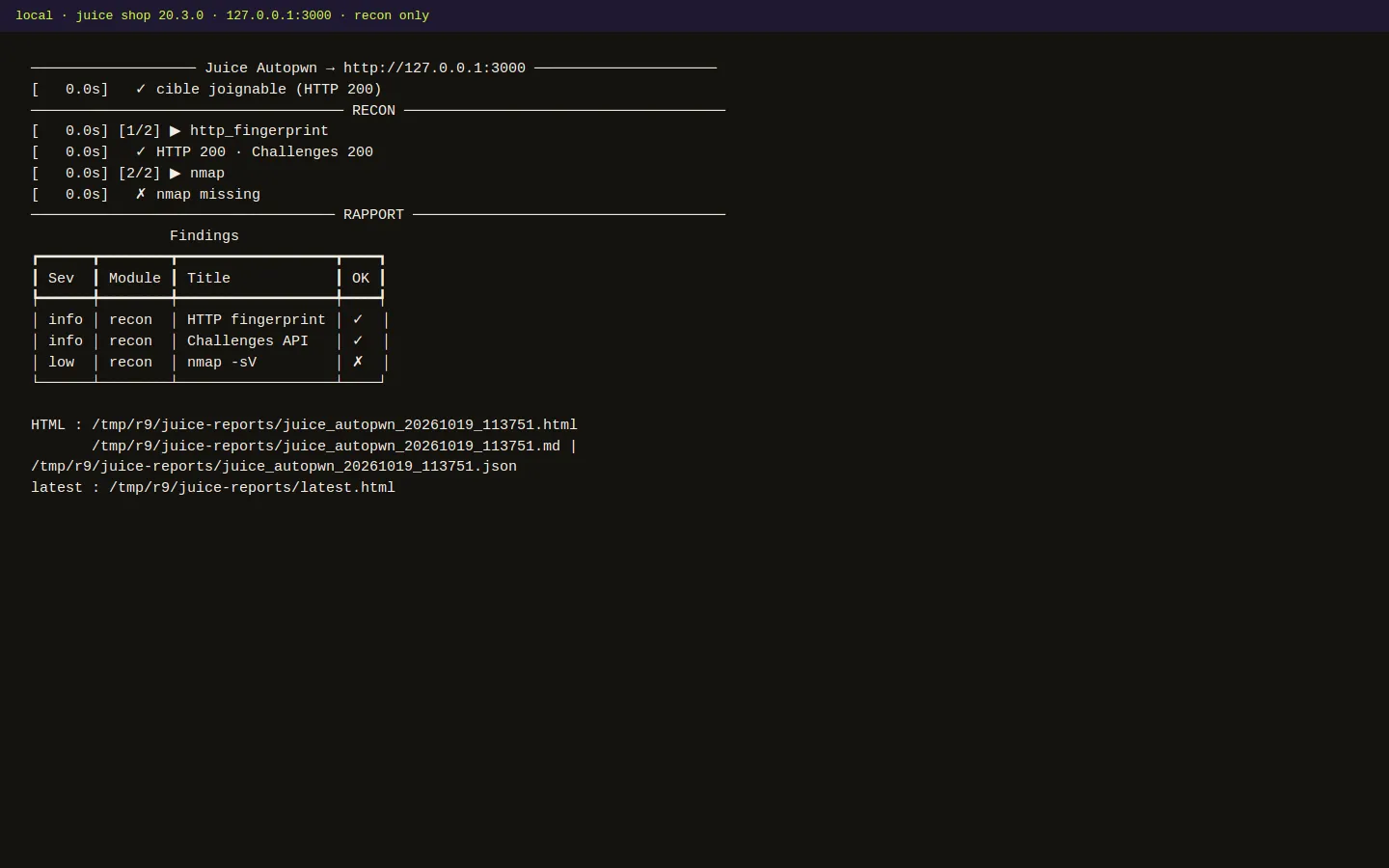
Task: Click the '[2/2]' step counter
Action: click(x=139, y=174)
